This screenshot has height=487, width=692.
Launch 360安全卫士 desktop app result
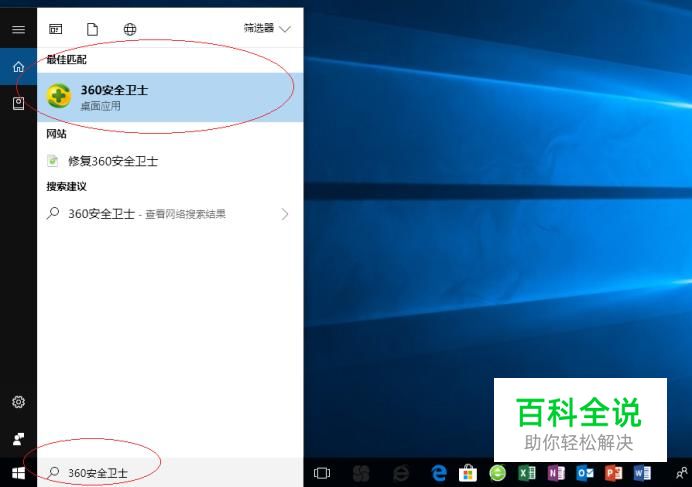tap(170, 97)
